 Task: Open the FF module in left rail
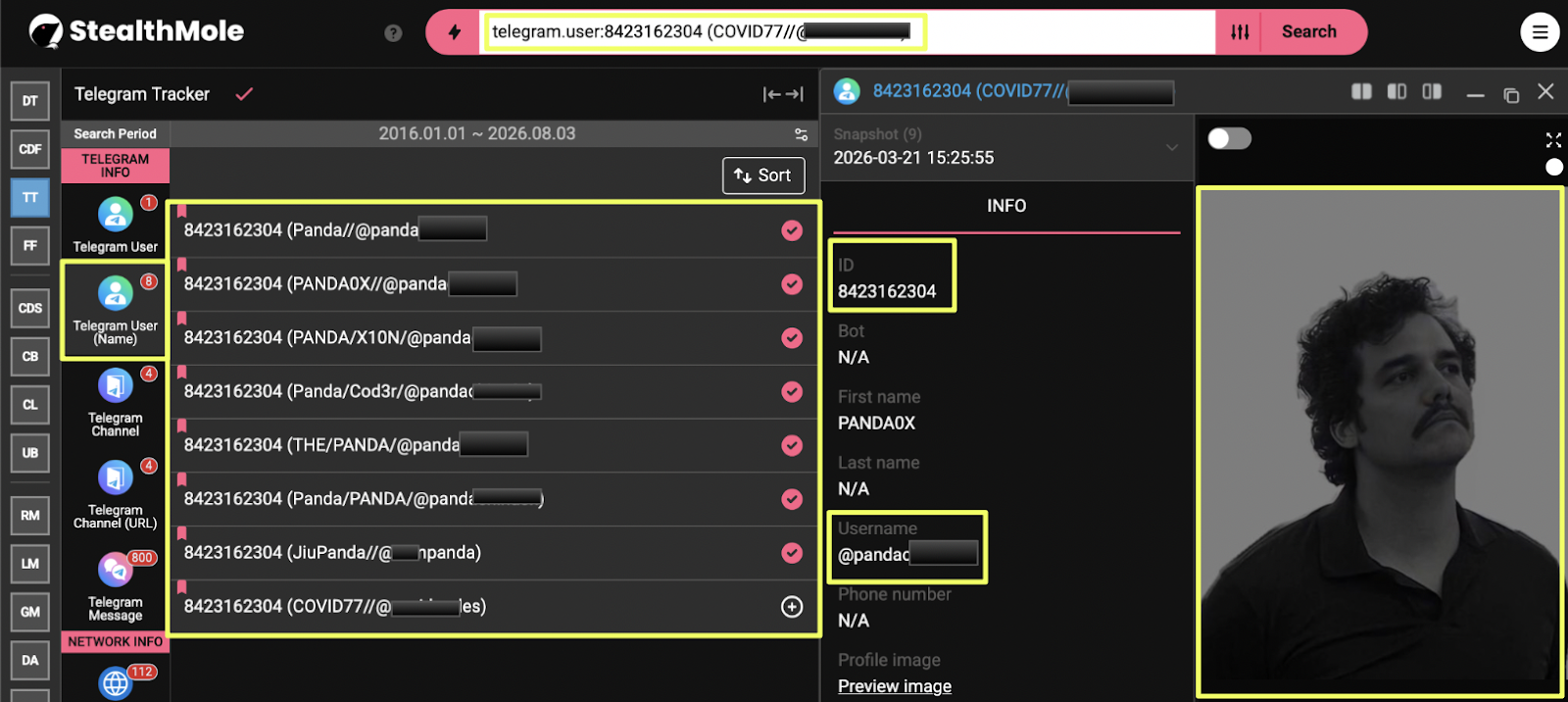coord(30,245)
